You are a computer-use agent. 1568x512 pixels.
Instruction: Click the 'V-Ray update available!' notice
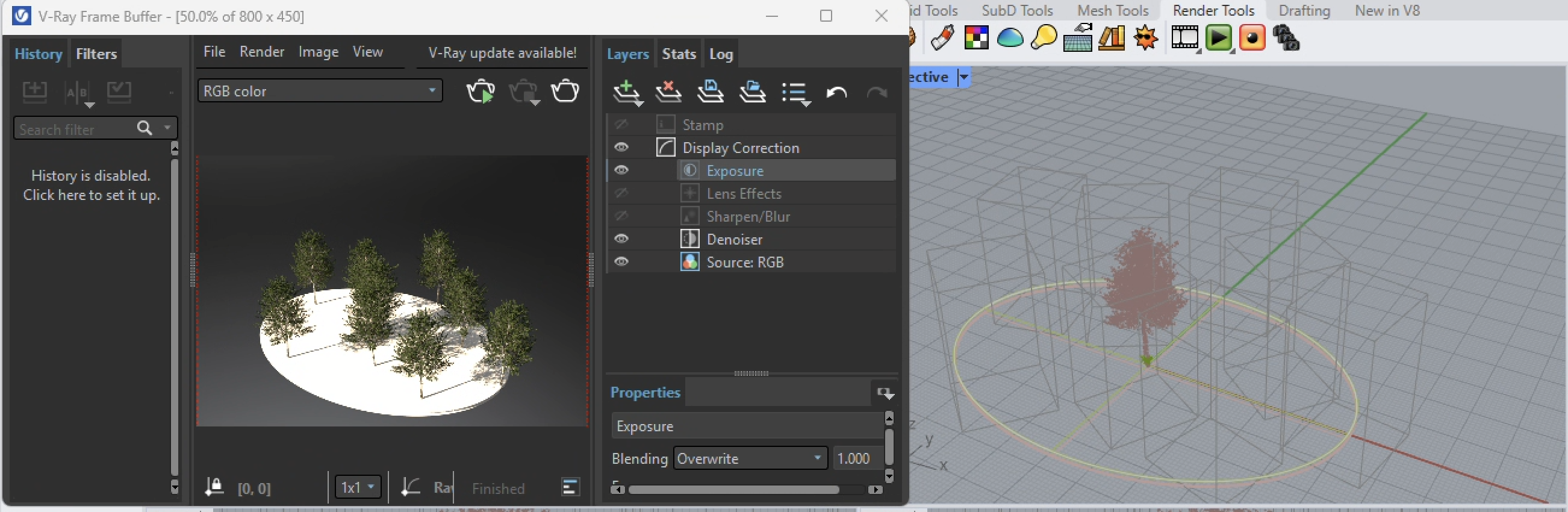click(x=502, y=54)
